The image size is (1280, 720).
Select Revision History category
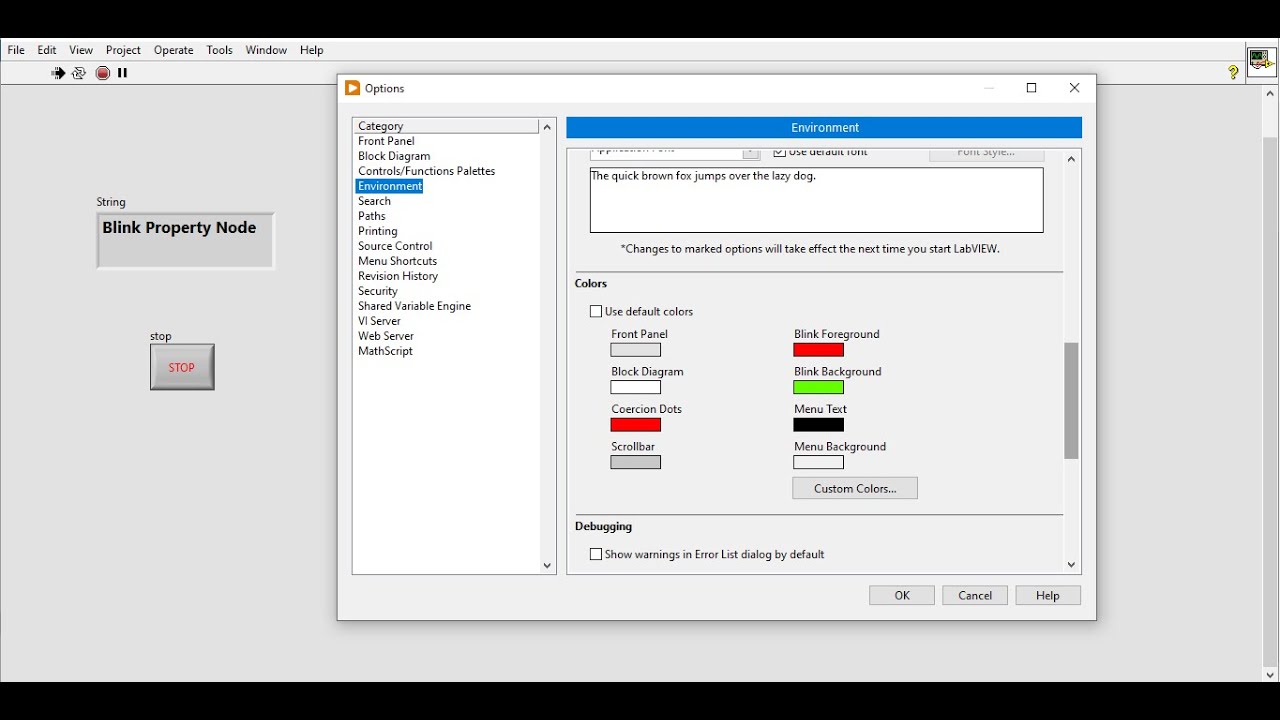(x=398, y=276)
